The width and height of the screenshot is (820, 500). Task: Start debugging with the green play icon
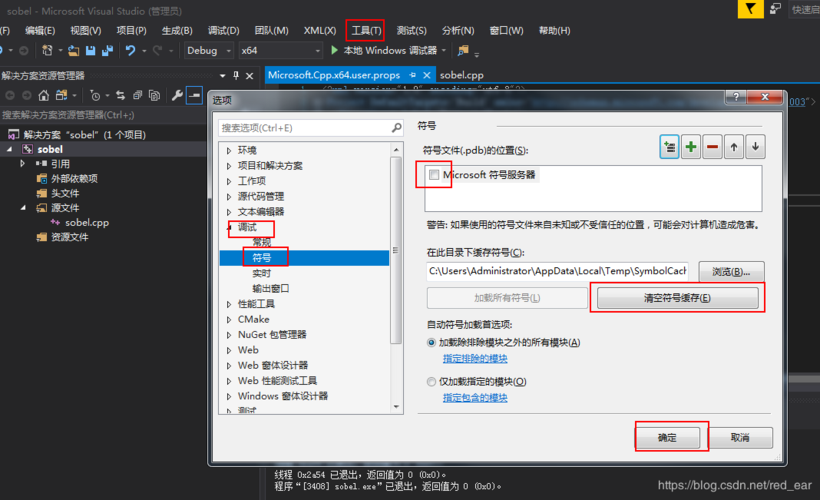[x=335, y=50]
